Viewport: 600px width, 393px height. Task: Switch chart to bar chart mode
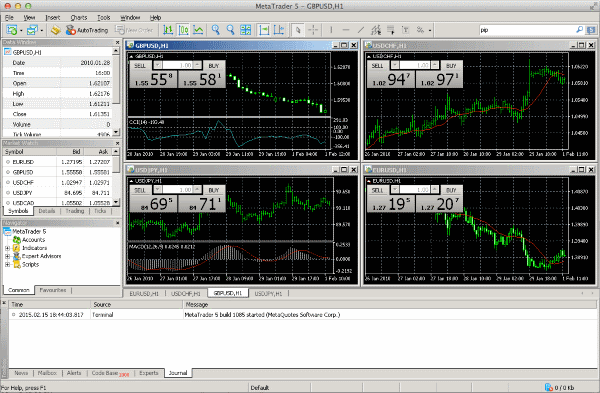(168, 30)
